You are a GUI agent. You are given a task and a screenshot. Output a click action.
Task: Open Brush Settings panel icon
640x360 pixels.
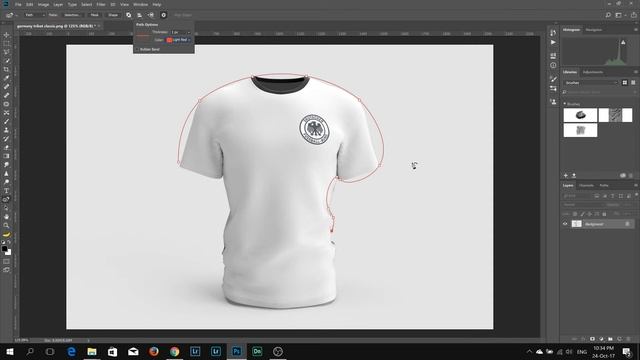coord(553,79)
